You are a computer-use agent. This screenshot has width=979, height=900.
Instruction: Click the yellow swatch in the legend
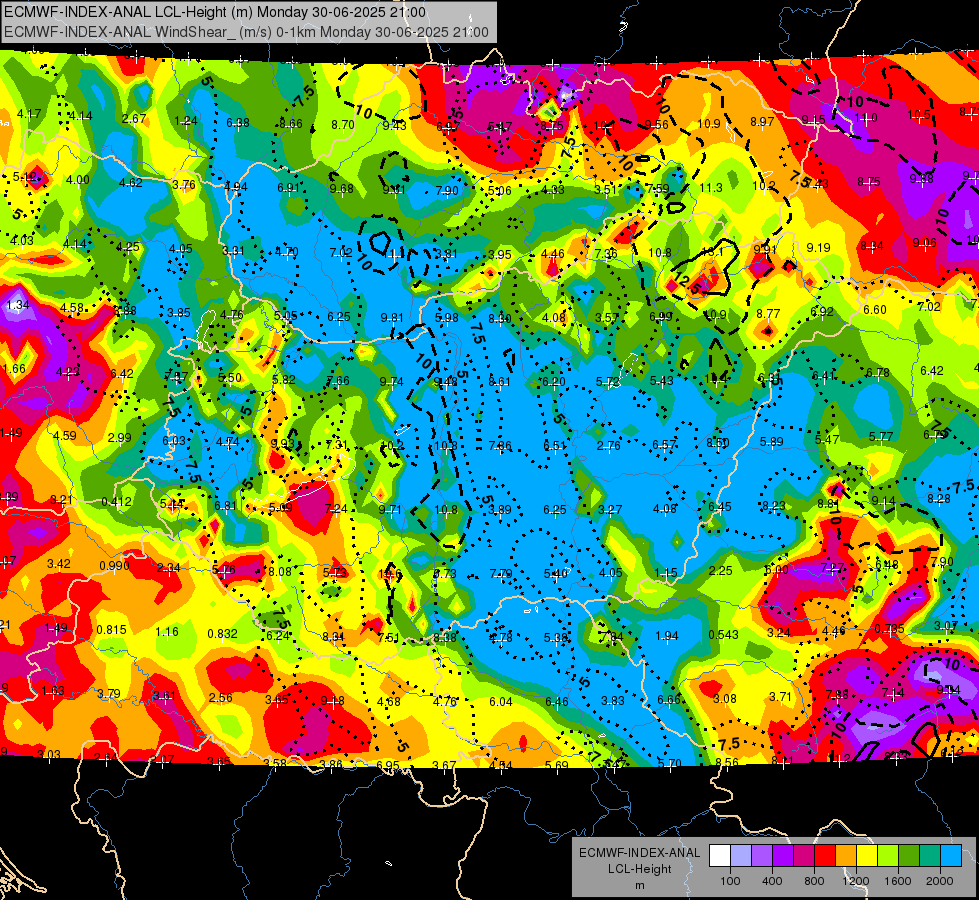click(x=867, y=856)
